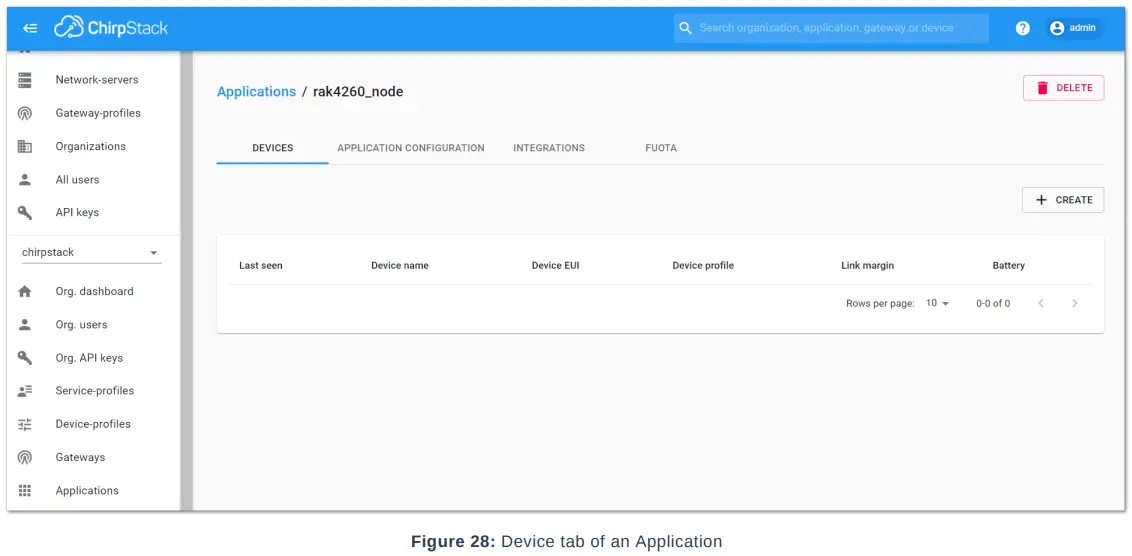The width and height of the screenshot is (1132, 556).
Task: Switch to APPLICATION CONFIGURATION tab
Action: coord(411,148)
